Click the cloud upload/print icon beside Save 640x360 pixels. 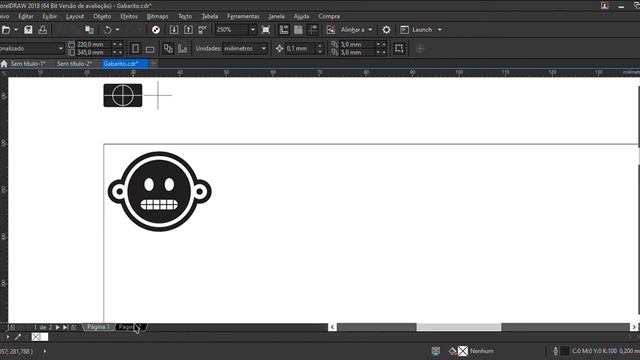click(x=42, y=30)
